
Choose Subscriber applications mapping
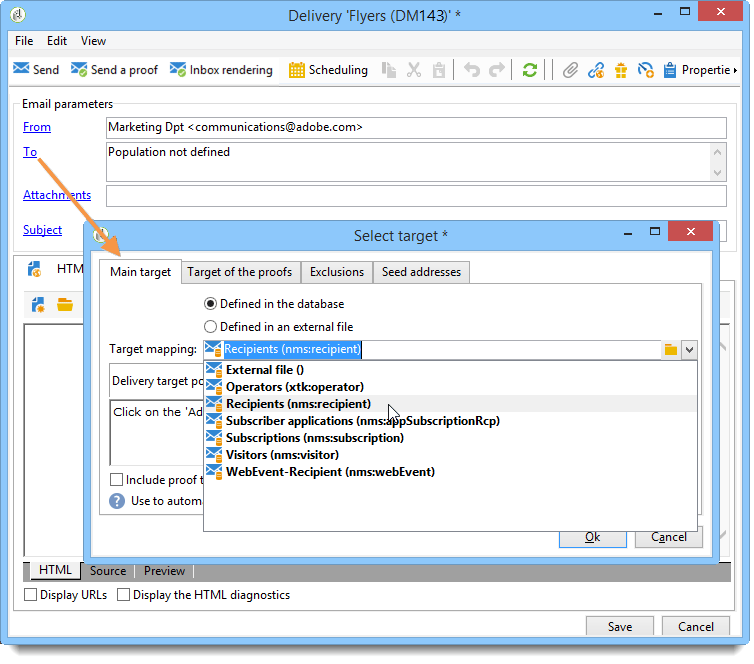451,421
